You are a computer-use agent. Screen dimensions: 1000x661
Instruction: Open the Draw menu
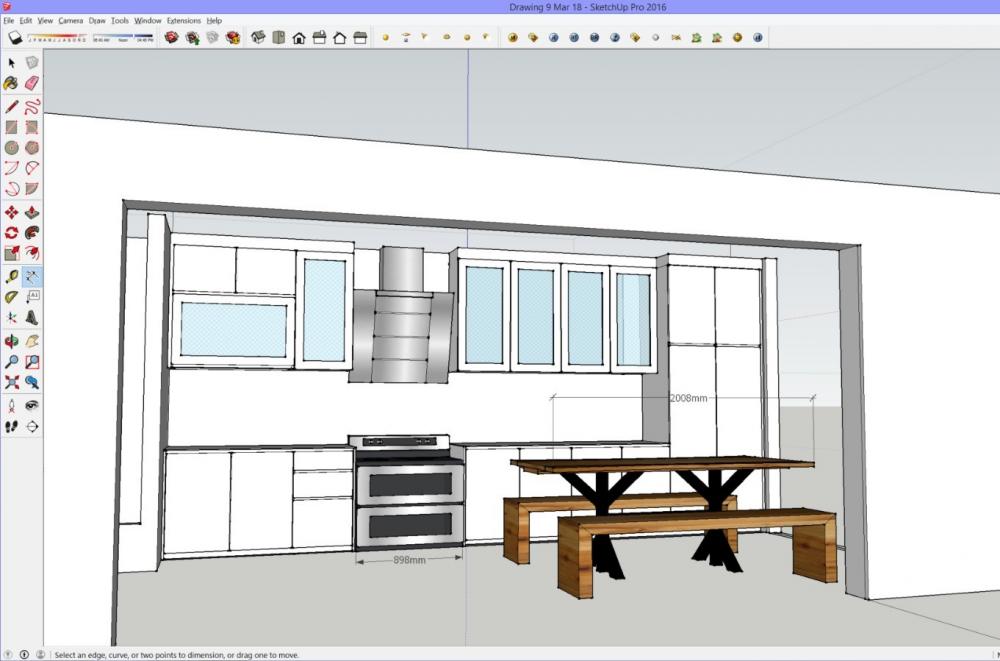pyautogui.click(x=97, y=20)
